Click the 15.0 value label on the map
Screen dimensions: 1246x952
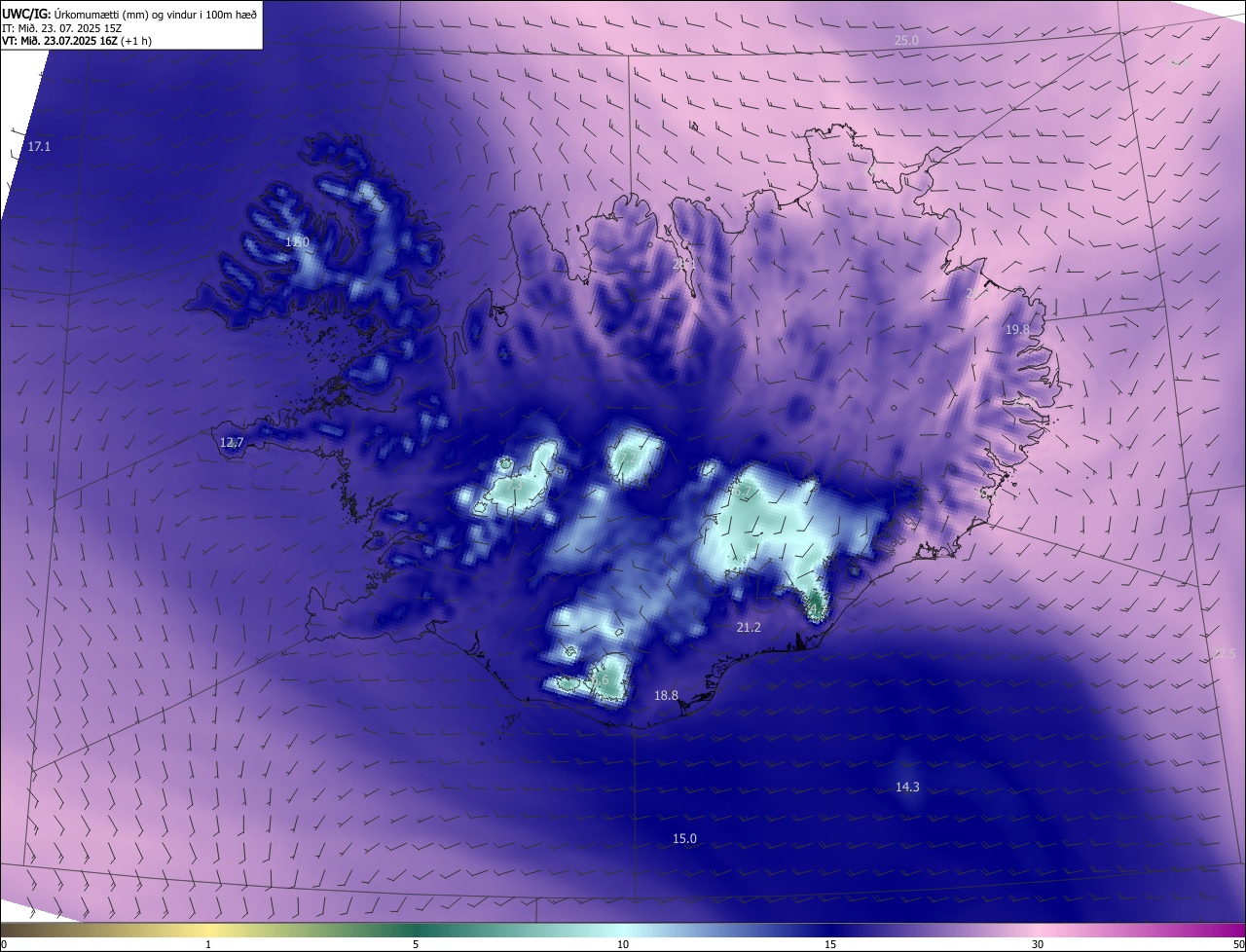coord(685,838)
